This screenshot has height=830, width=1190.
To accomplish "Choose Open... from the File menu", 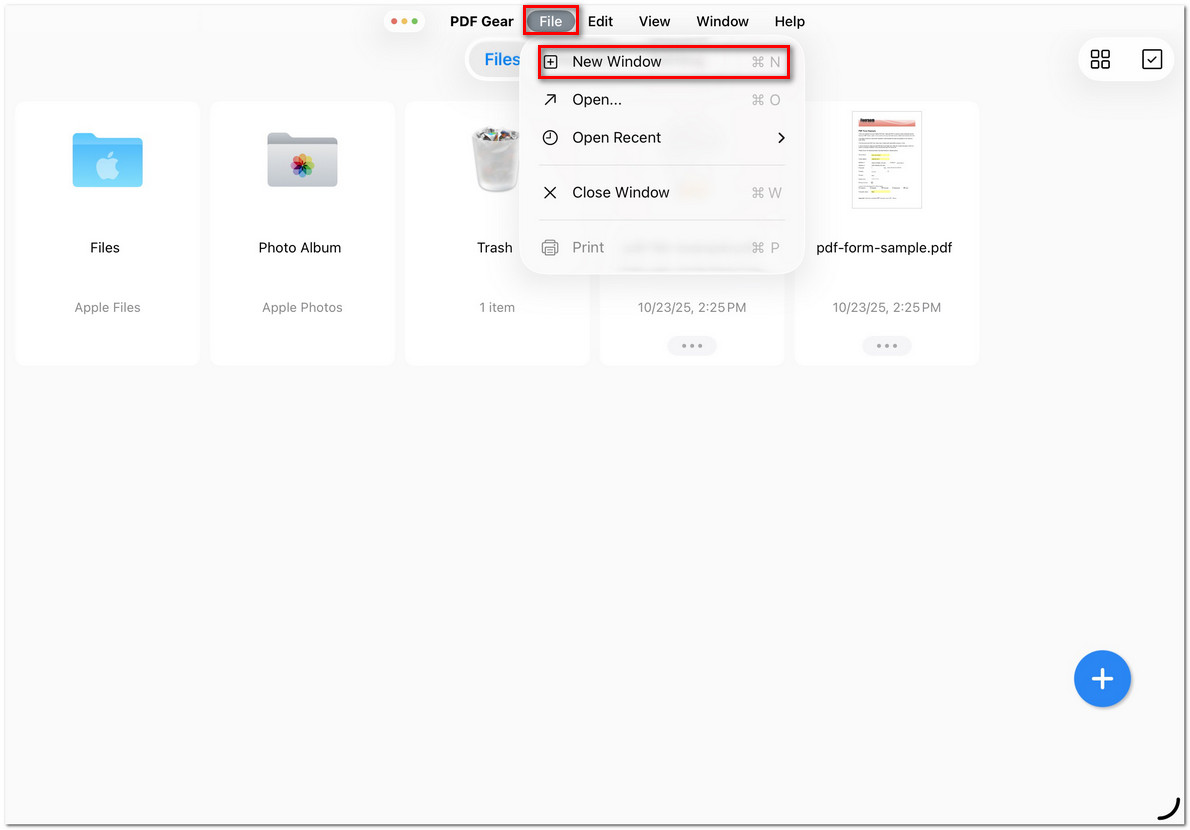I will (597, 99).
